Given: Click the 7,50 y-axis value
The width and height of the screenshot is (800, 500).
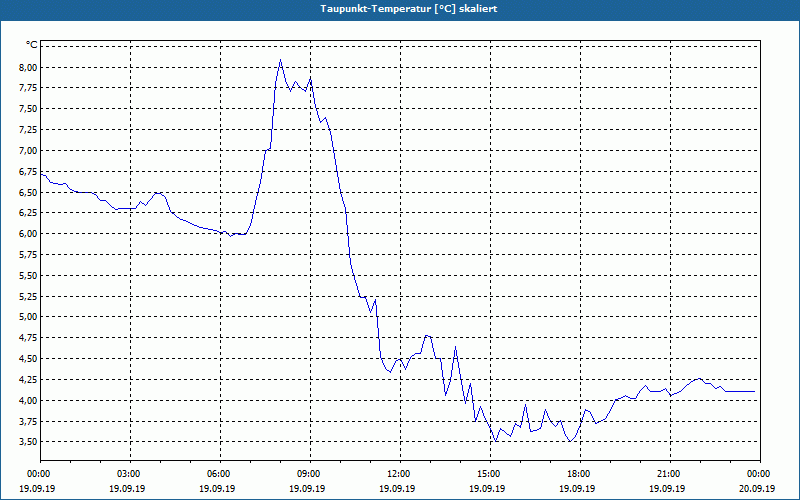Looking at the screenshot, I should click(29, 109).
